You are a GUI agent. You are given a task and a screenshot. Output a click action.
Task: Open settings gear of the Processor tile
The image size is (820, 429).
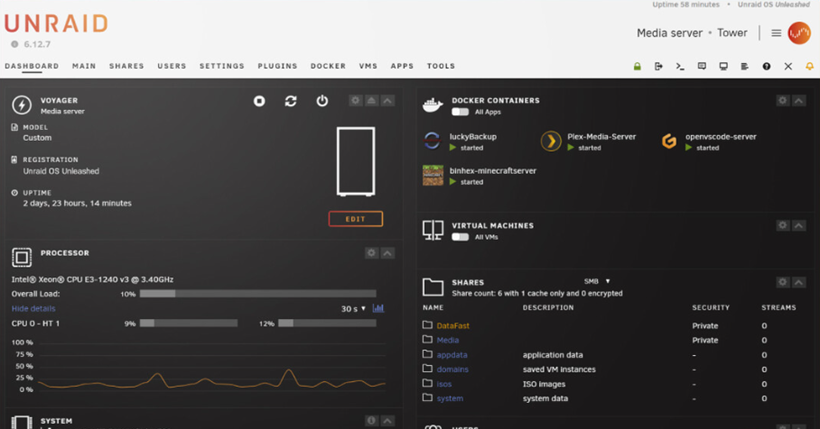[x=371, y=253]
